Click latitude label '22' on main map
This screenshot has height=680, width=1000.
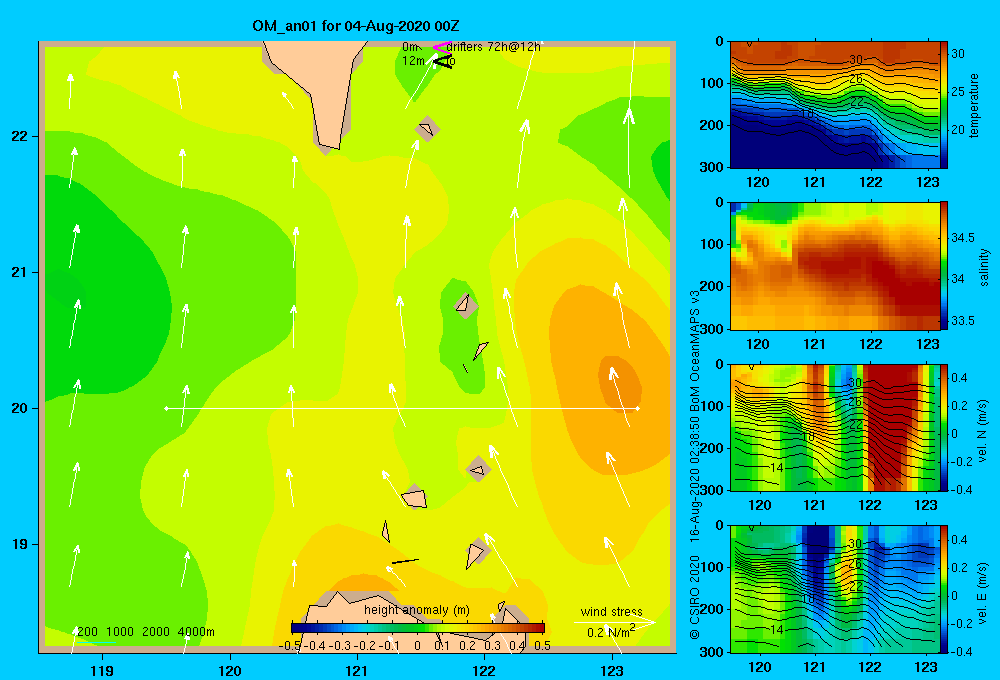pos(20,136)
